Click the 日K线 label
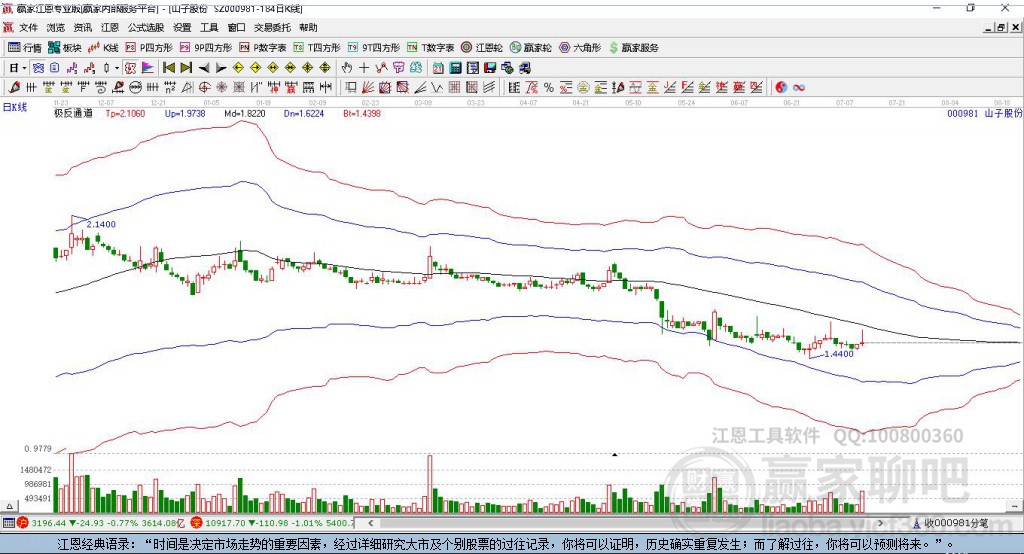Image resolution: width=1024 pixels, height=554 pixels. 15,107
